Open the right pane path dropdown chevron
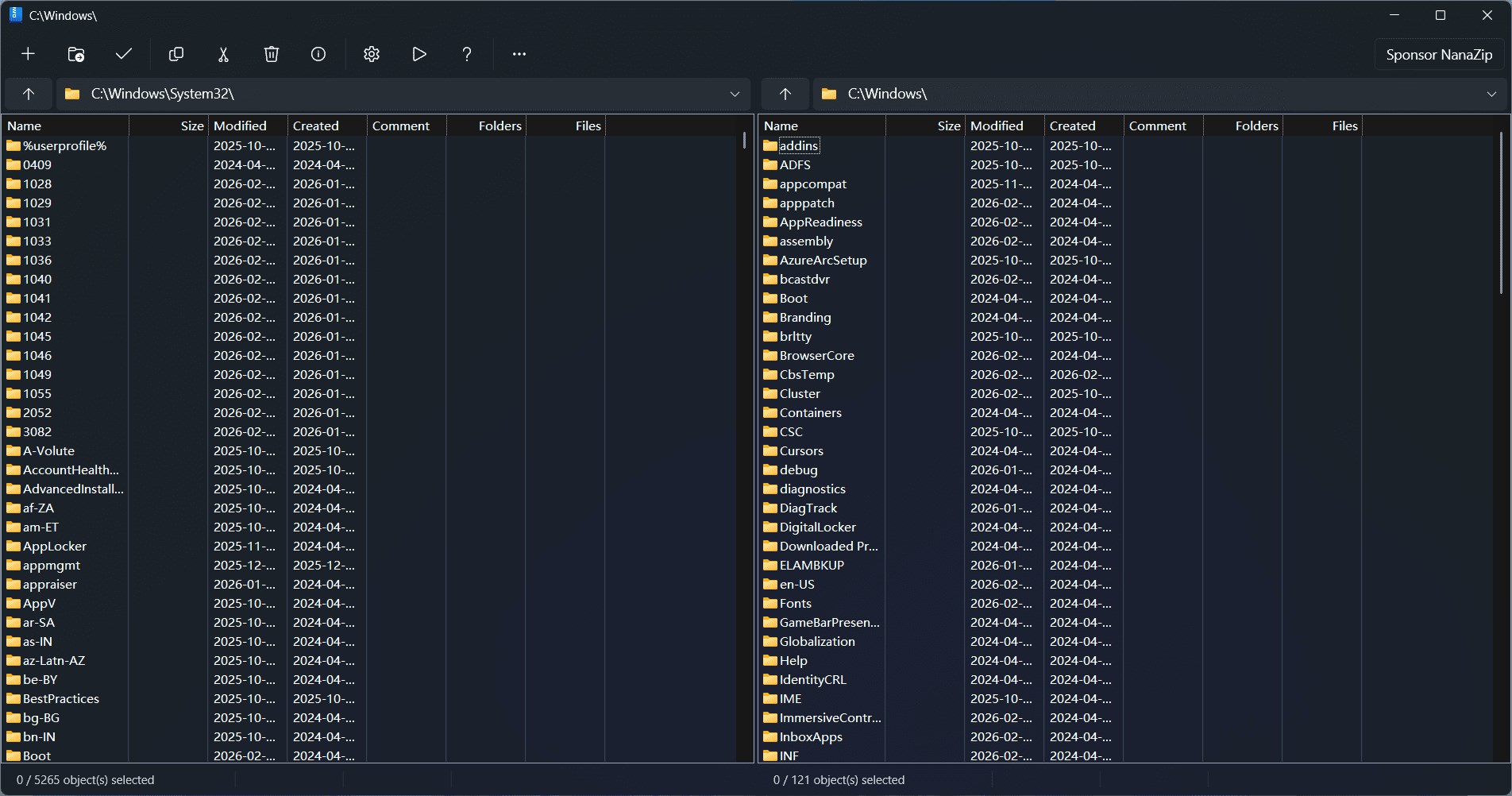The height and width of the screenshot is (796, 1512). 1491,94
